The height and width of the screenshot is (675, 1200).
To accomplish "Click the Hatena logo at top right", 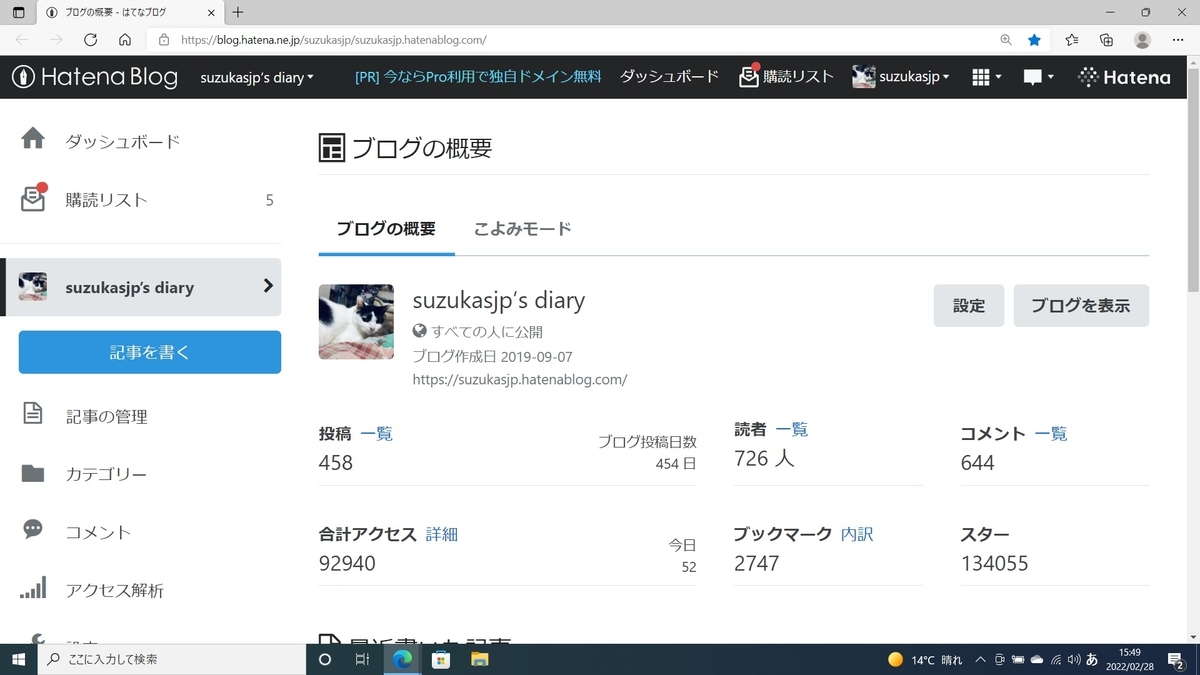I will point(1124,77).
